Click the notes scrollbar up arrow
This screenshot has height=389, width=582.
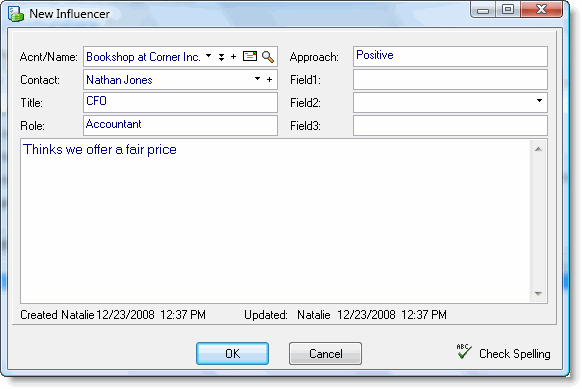pyautogui.click(x=538, y=149)
